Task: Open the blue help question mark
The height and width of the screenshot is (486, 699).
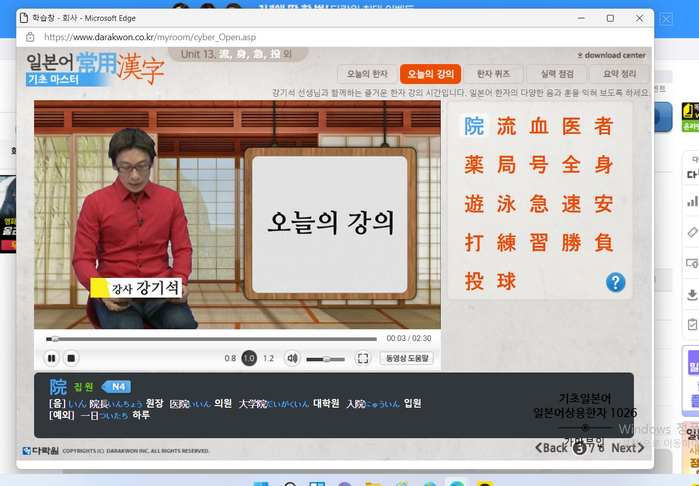Action: (x=615, y=282)
